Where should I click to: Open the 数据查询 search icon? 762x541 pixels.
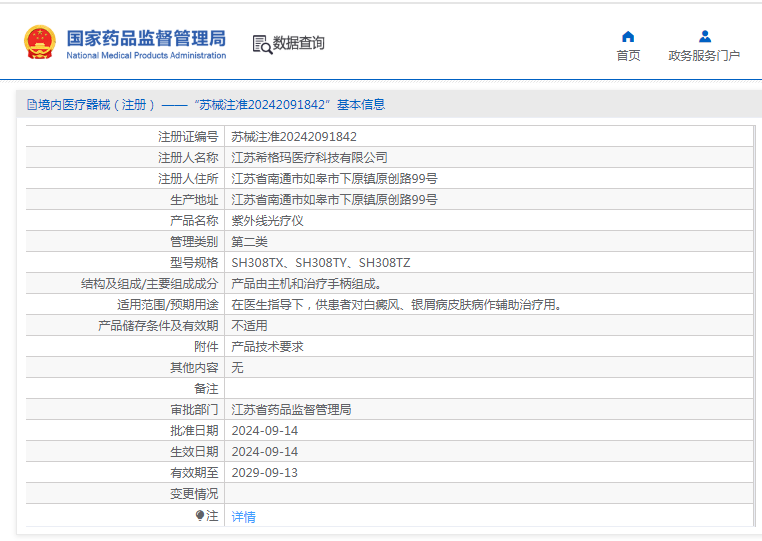(x=262, y=44)
